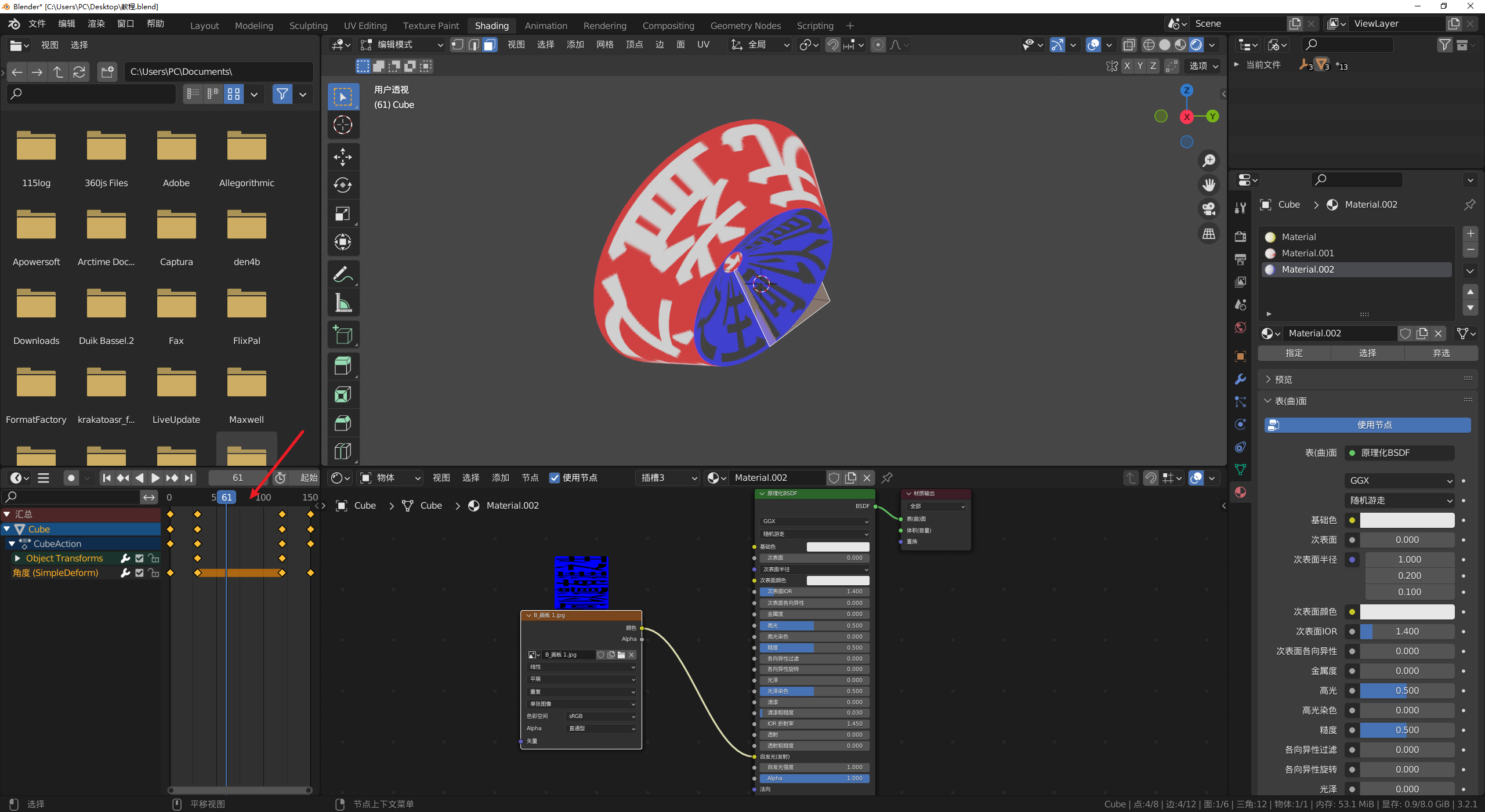Toggle camera view icon in viewport
The width and height of the screenshot is (1485, 812).
tap(1209, 209)
